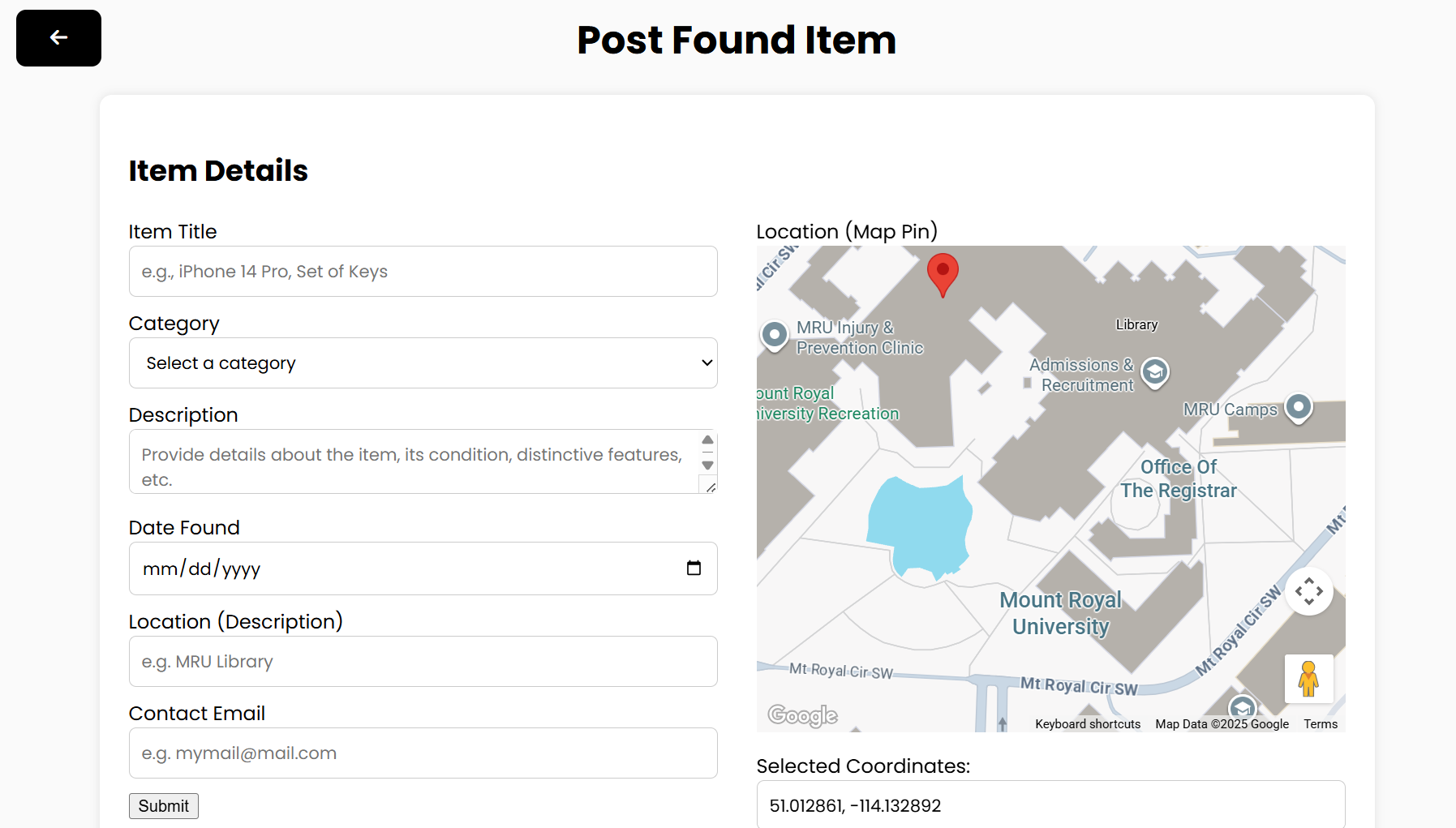
Task: Click the Street View pegman icon
Action: [x=1308, y=679]
